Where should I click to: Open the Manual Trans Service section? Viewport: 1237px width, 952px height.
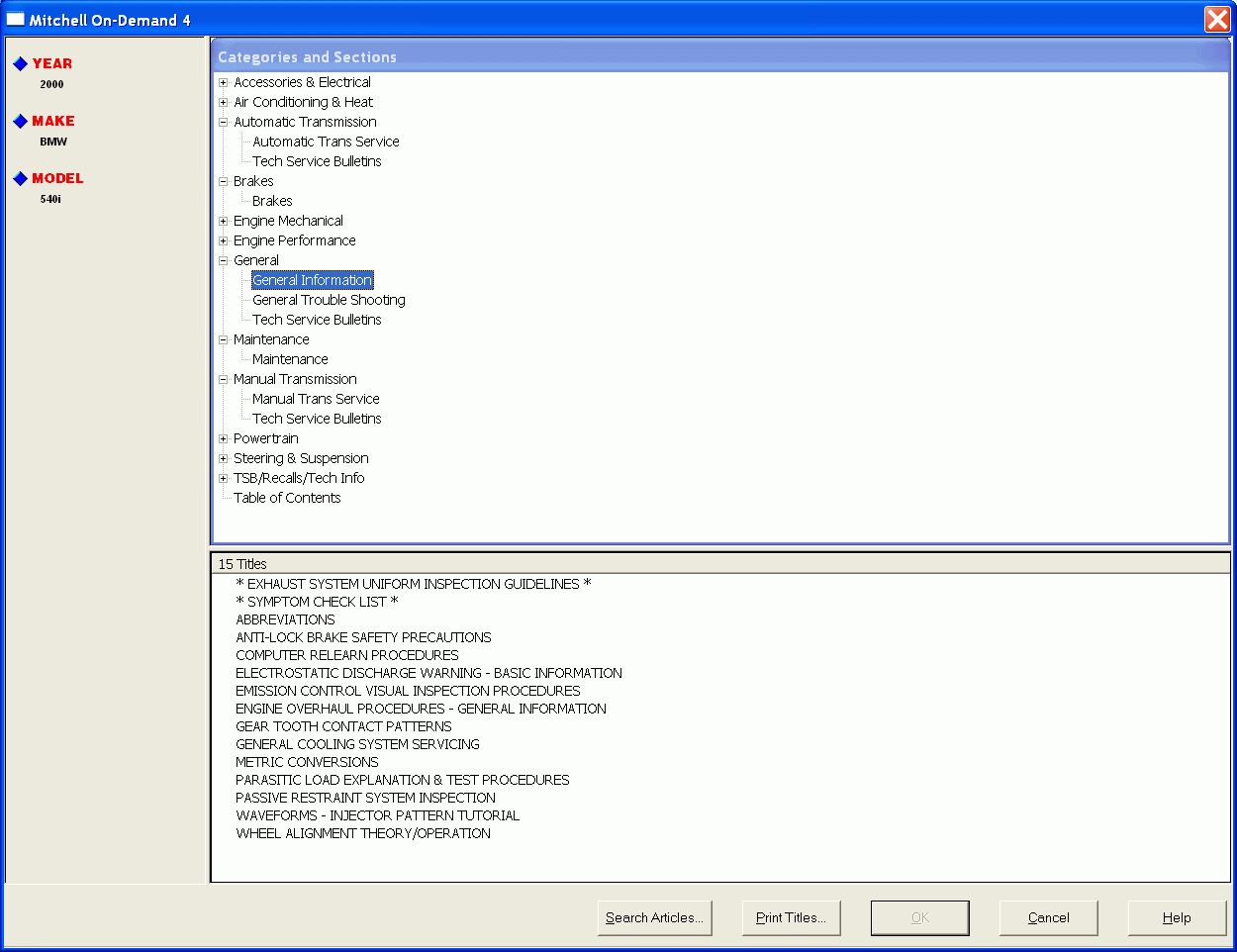(x=316, y=399)
